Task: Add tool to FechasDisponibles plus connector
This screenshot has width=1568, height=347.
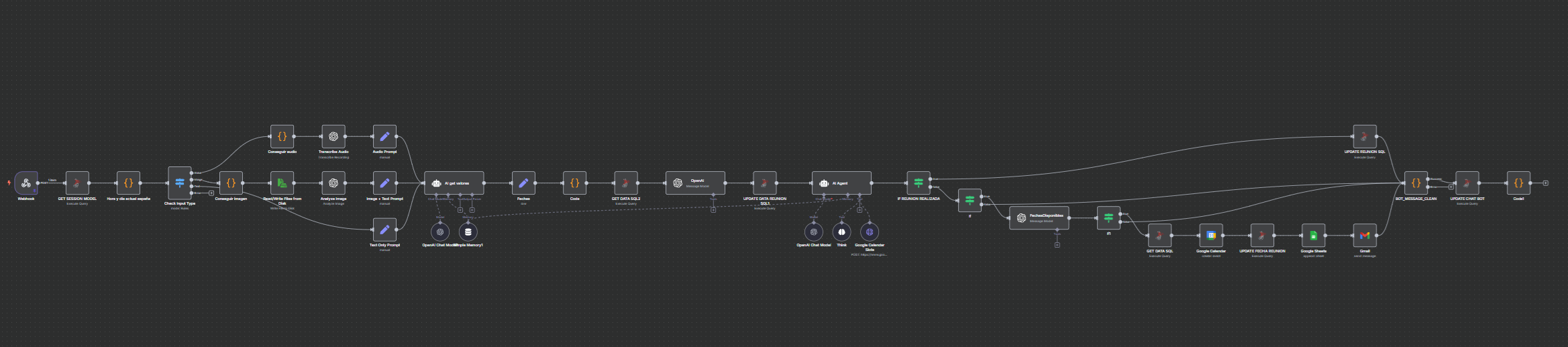Action: (1057, 245)
